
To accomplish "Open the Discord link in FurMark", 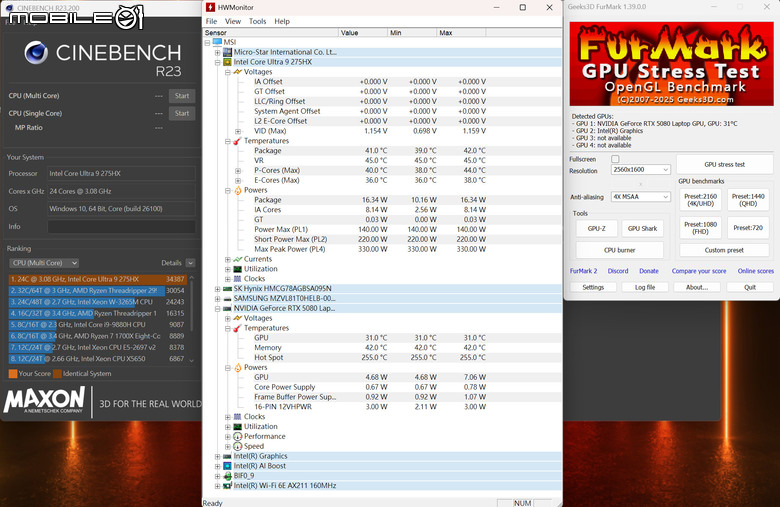I will [x=618, y=271].
